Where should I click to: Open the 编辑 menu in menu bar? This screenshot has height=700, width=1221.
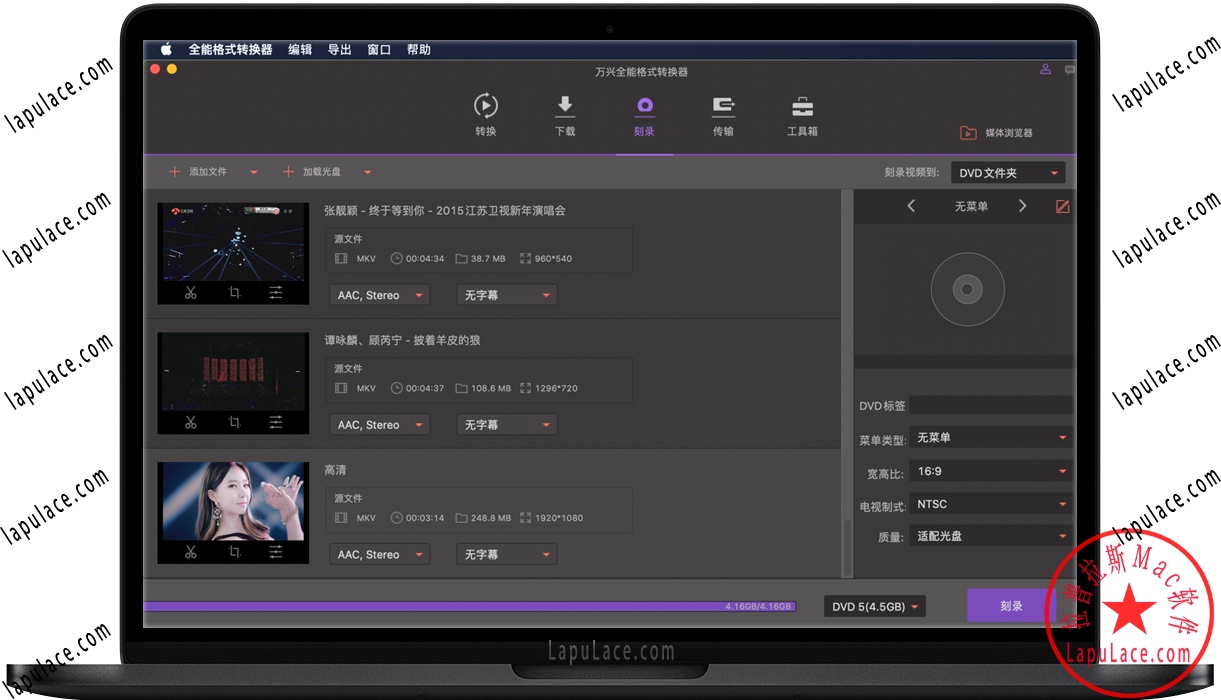[x=300, y=48]
